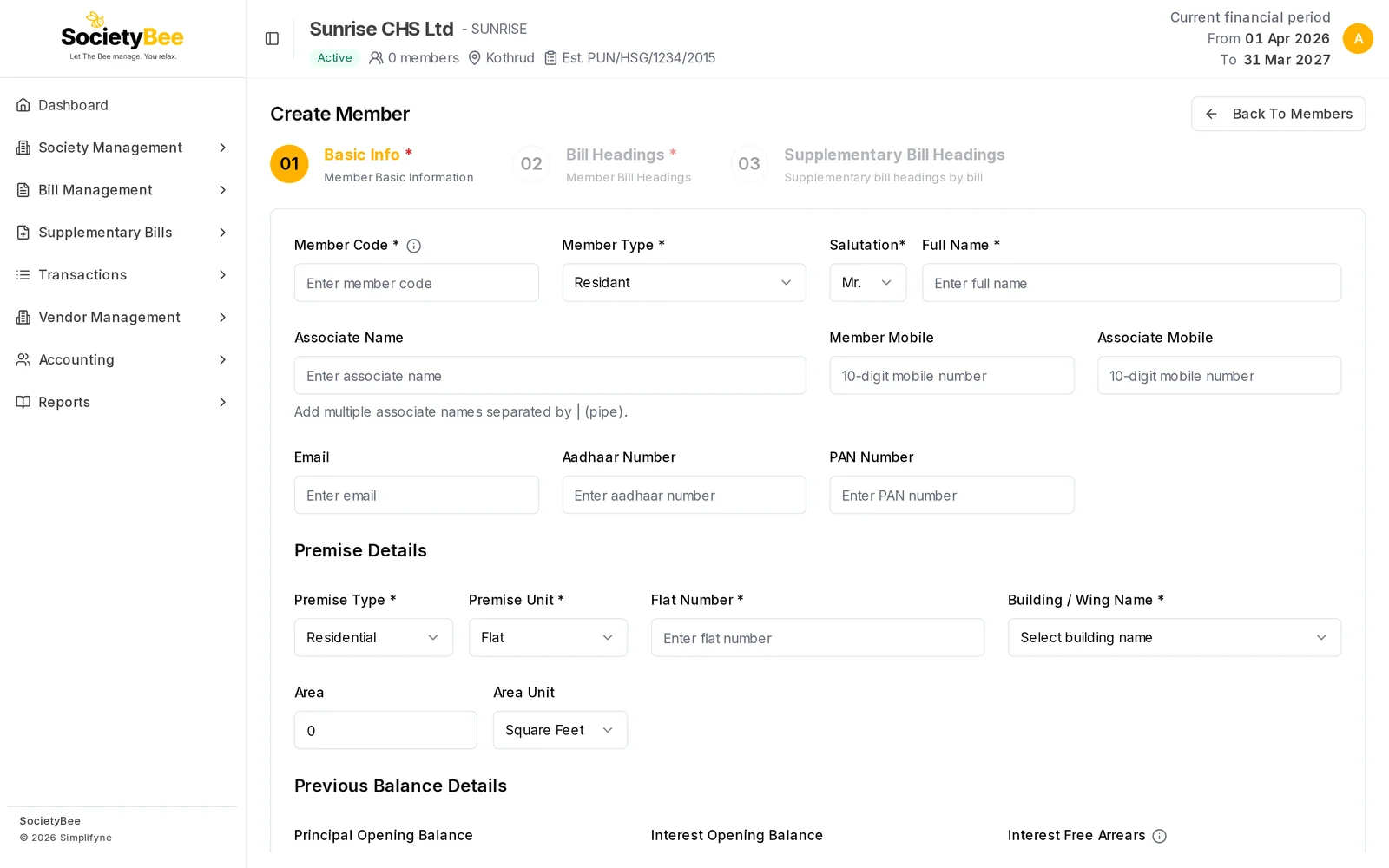Expand the Reports menu chevron

click(223, 402)
